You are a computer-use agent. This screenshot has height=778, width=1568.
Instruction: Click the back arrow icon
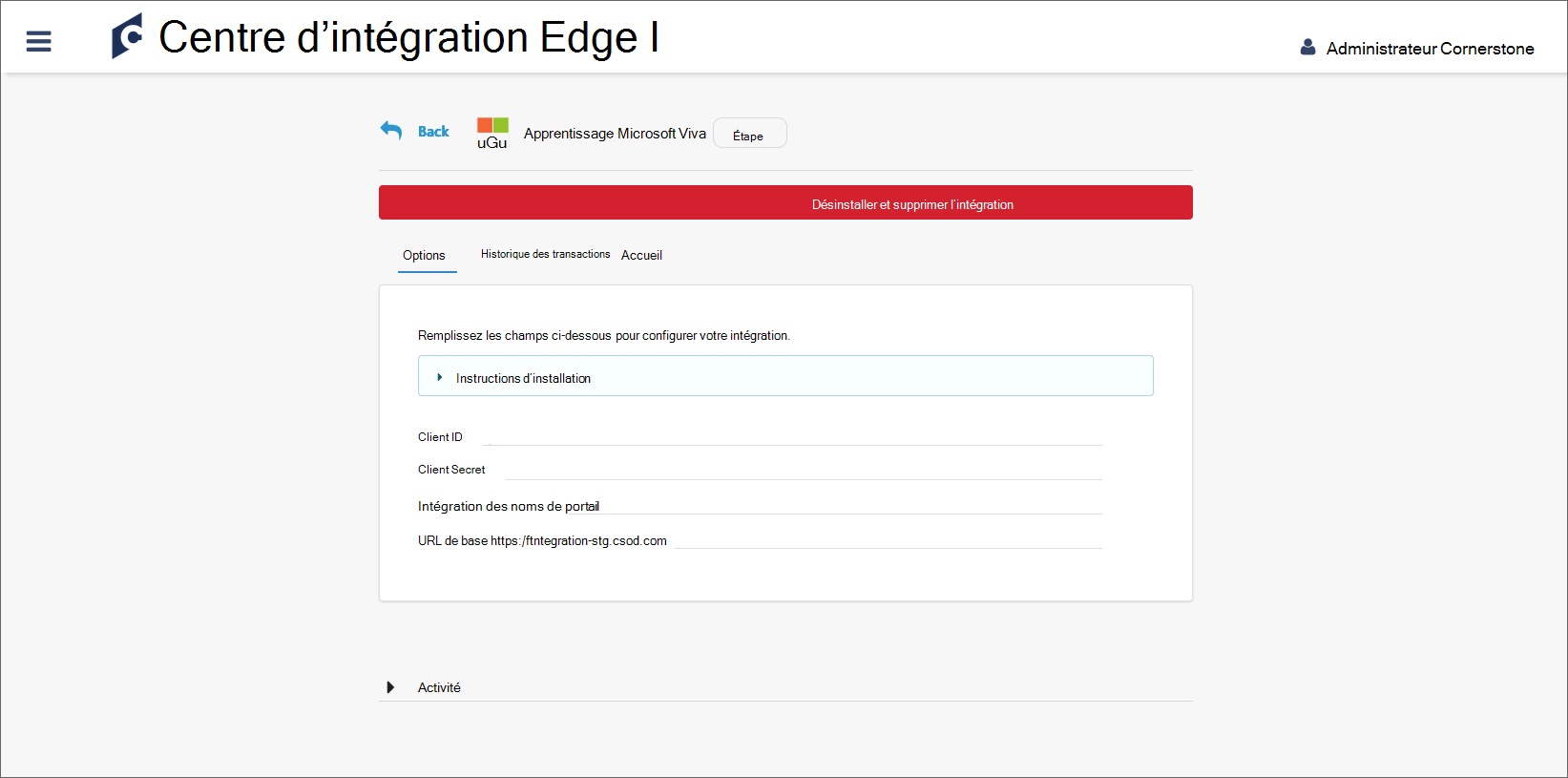tap(391, 131)
